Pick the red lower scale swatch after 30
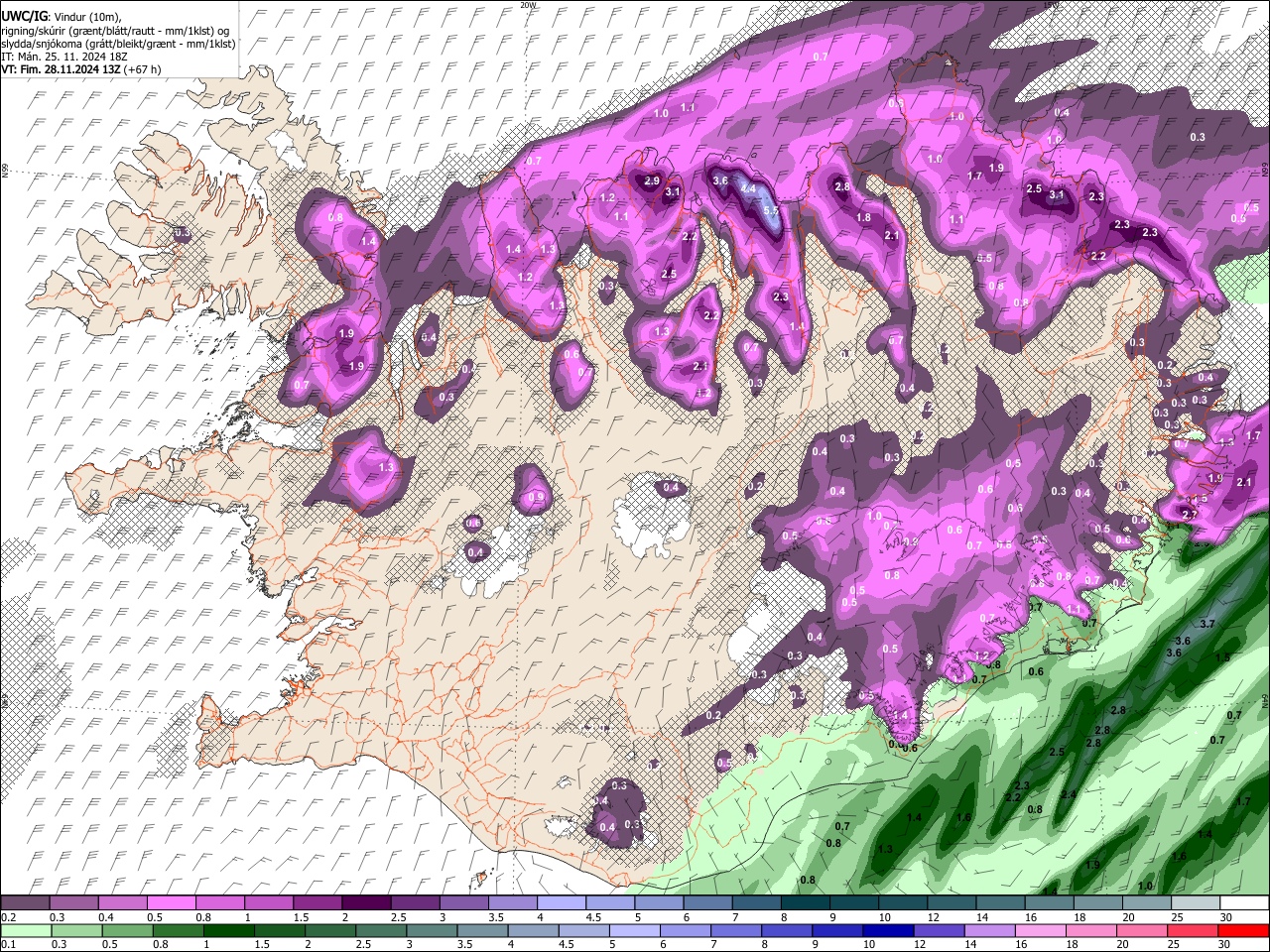The image size is (1270, 952). pos(1243,930)
